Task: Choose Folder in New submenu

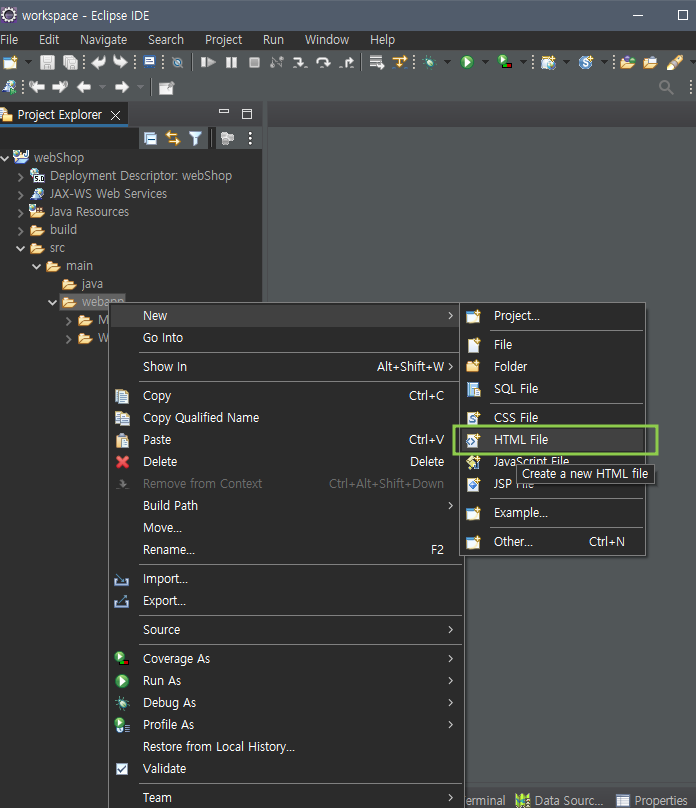Action: coord(553,366)
